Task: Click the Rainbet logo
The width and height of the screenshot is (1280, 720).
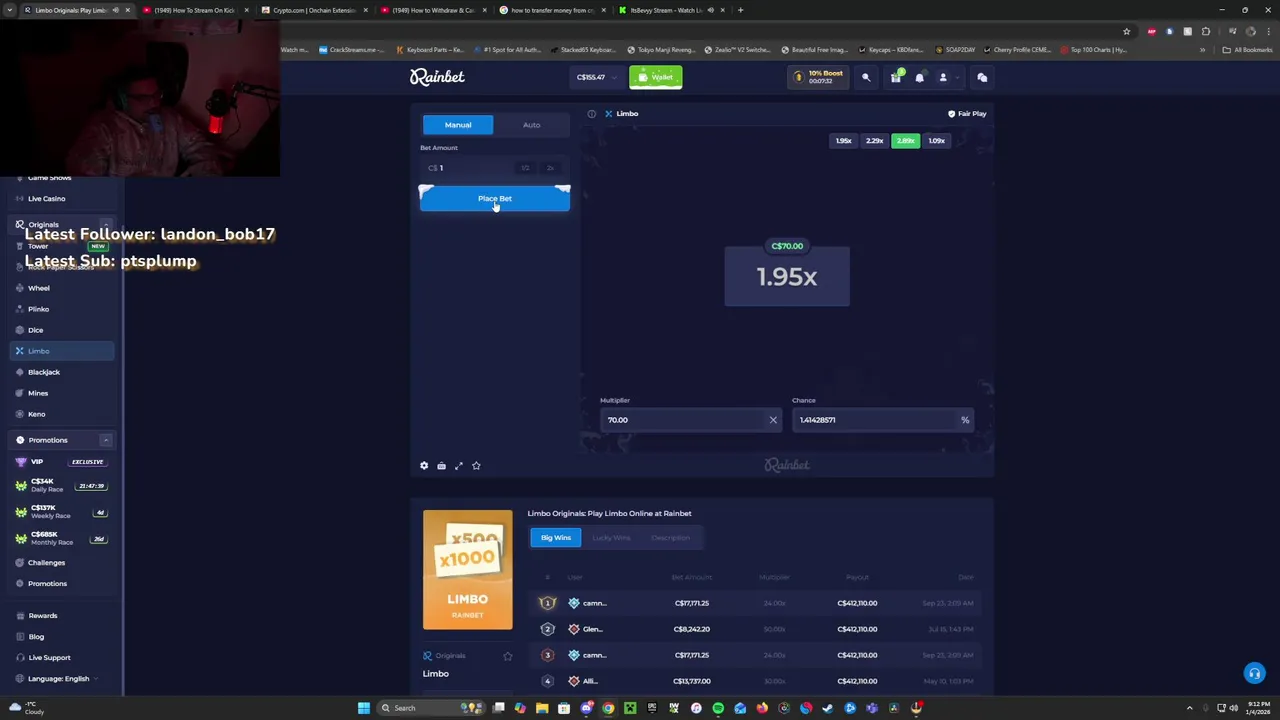Action: pyautogui.click(x=437, y=77)
